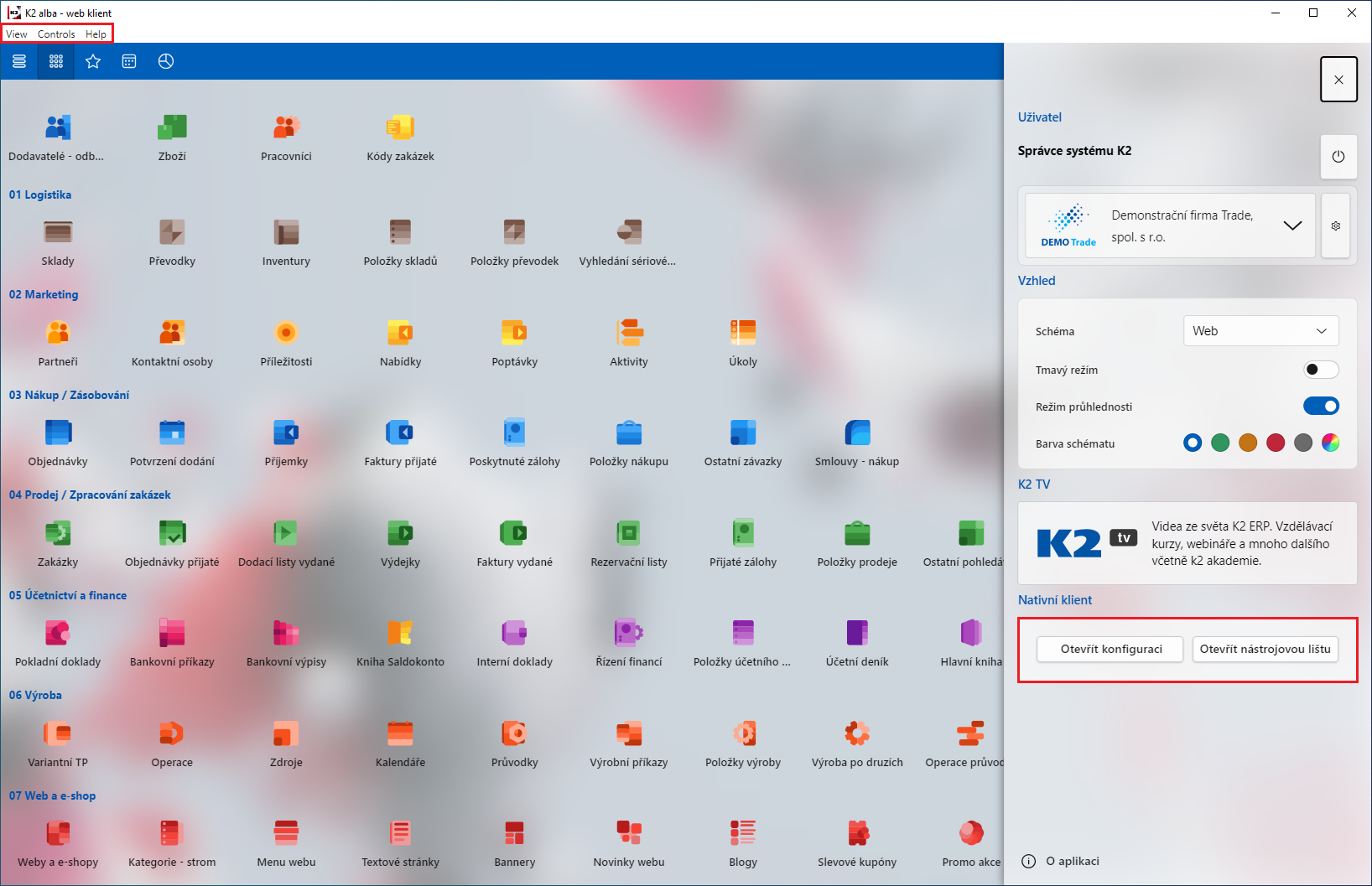Open the K2 TV video card
The width and height of the screenshot is (1372, 886).
coord(1188,543)
